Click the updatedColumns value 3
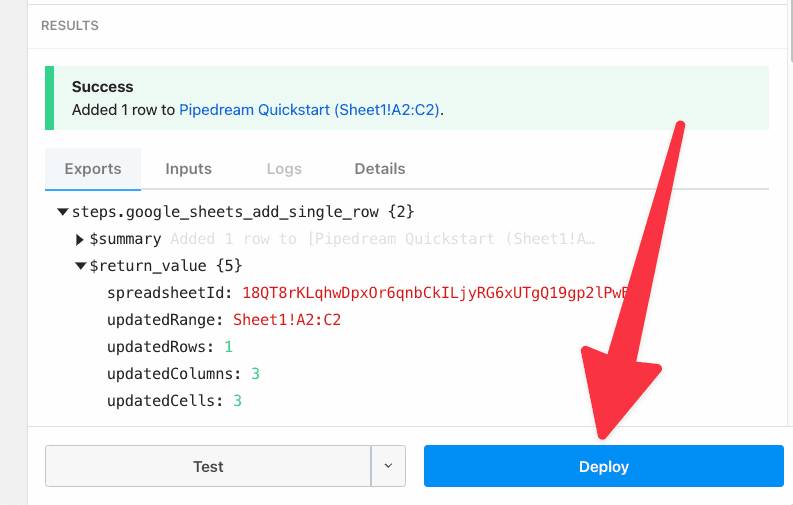 [x=255, y=374]
